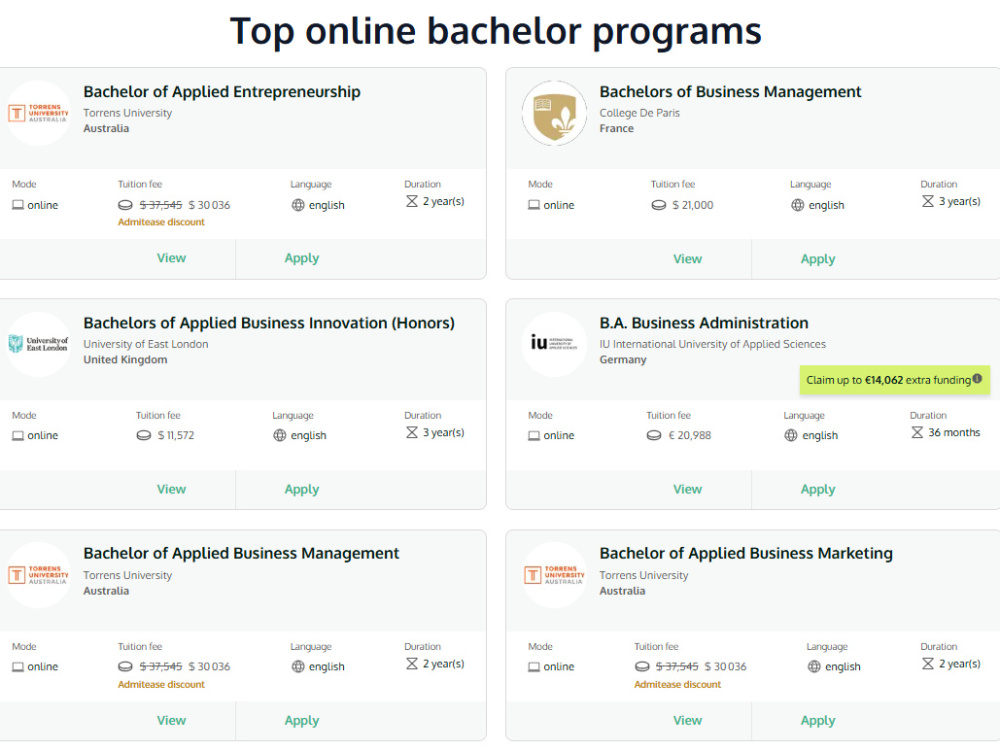View the Bachelors of Business Management program

[x=688, y=259]
